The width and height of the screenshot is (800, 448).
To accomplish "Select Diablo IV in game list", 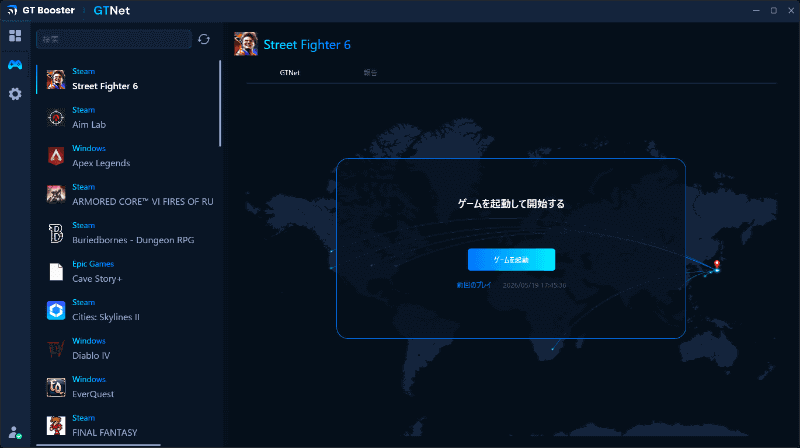I will [x=128, y=349].
